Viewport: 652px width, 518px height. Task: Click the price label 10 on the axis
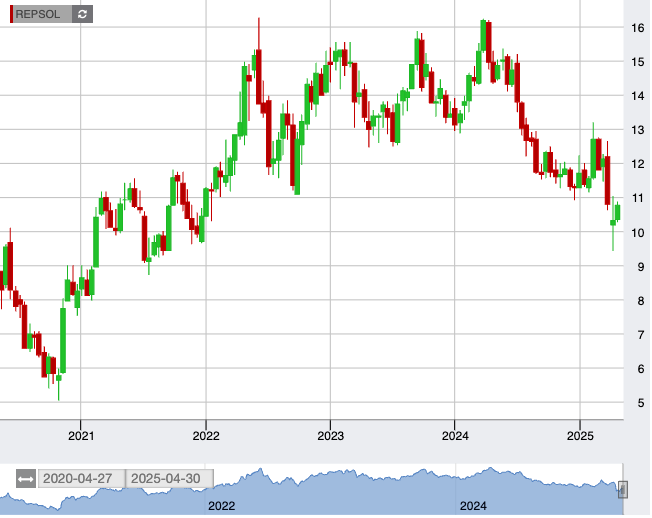point(637,233)
